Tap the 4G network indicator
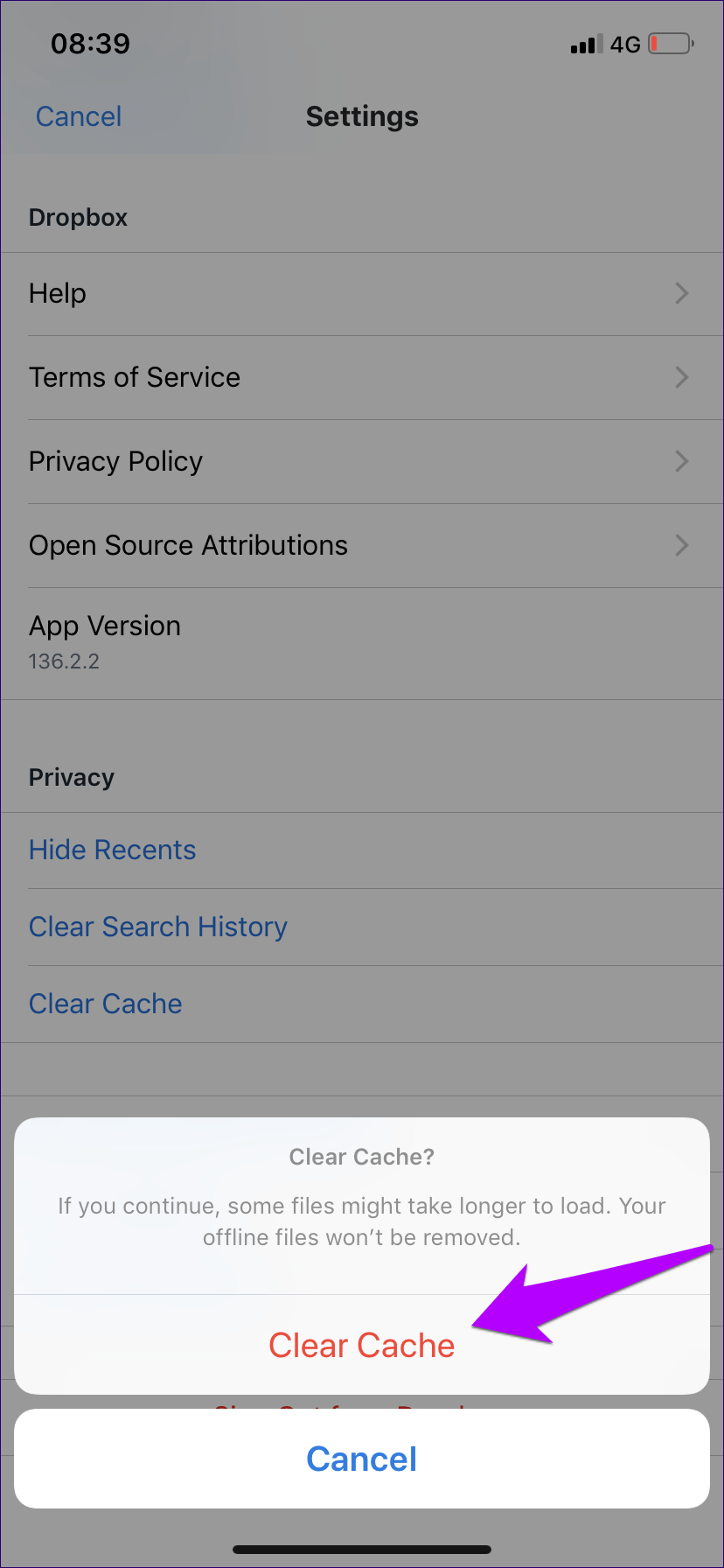724x1568 pixels. pos(625,45)
